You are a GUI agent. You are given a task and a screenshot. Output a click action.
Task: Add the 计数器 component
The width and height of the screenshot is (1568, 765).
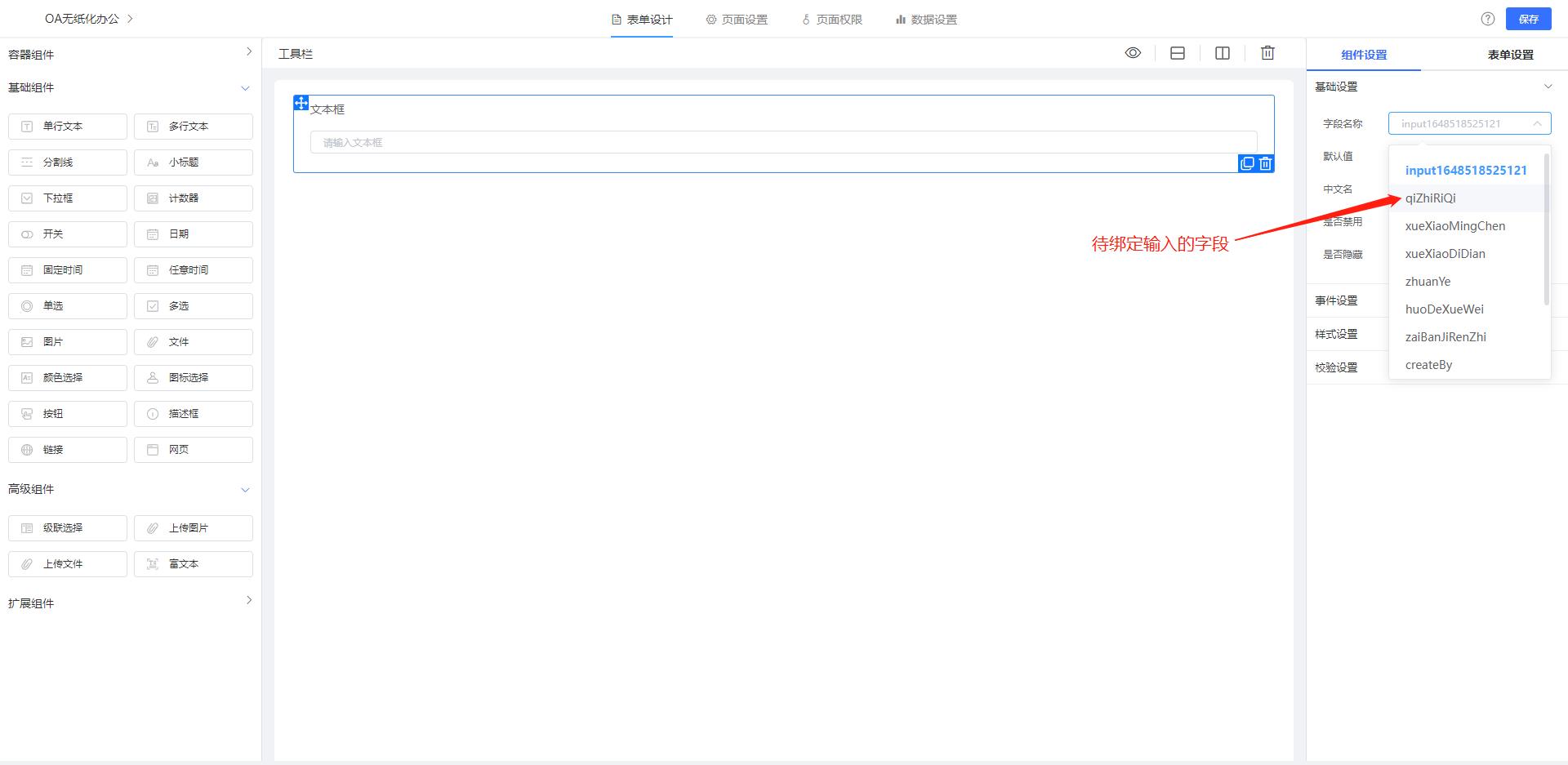(194, 198)
